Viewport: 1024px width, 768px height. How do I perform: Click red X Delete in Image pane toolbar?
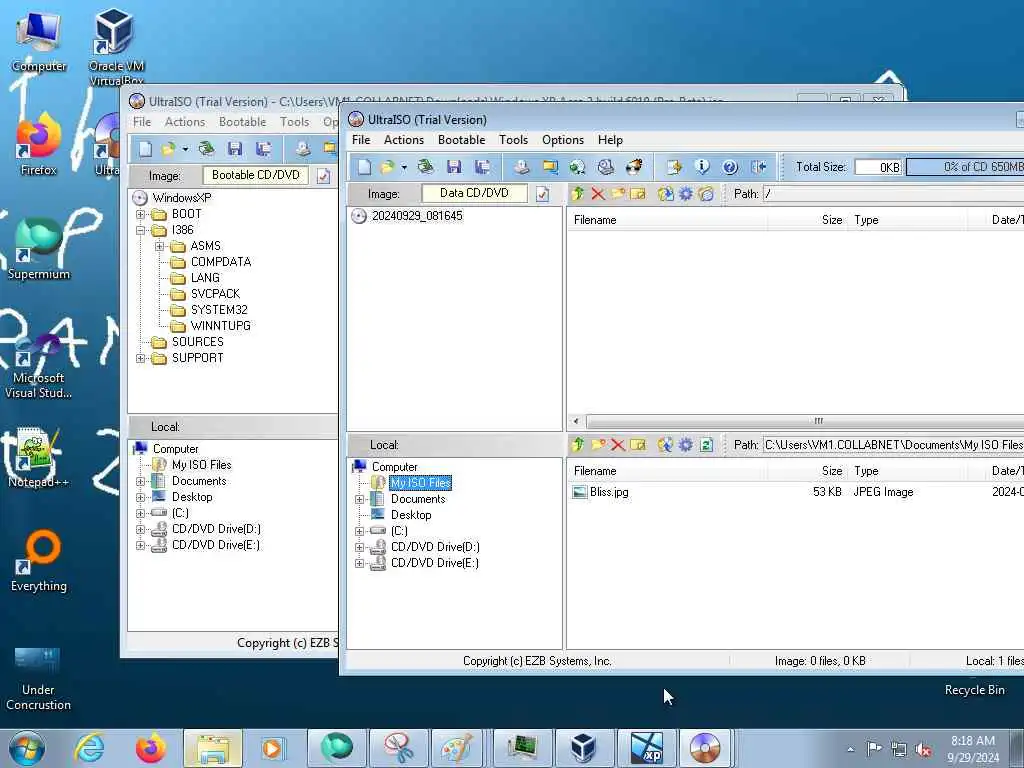click(598, 194)
